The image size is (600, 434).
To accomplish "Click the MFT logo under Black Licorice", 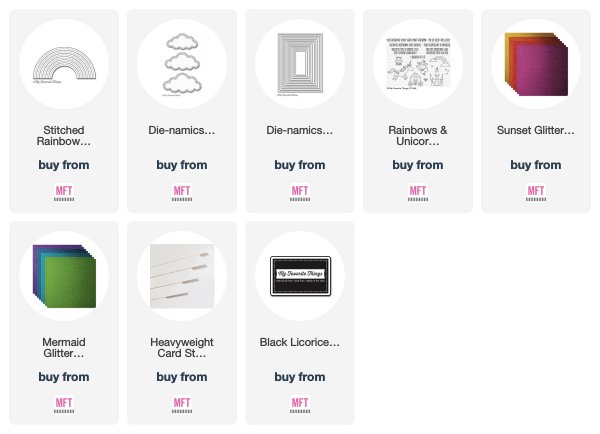I will pyautogui.click(x=300, y=405).
